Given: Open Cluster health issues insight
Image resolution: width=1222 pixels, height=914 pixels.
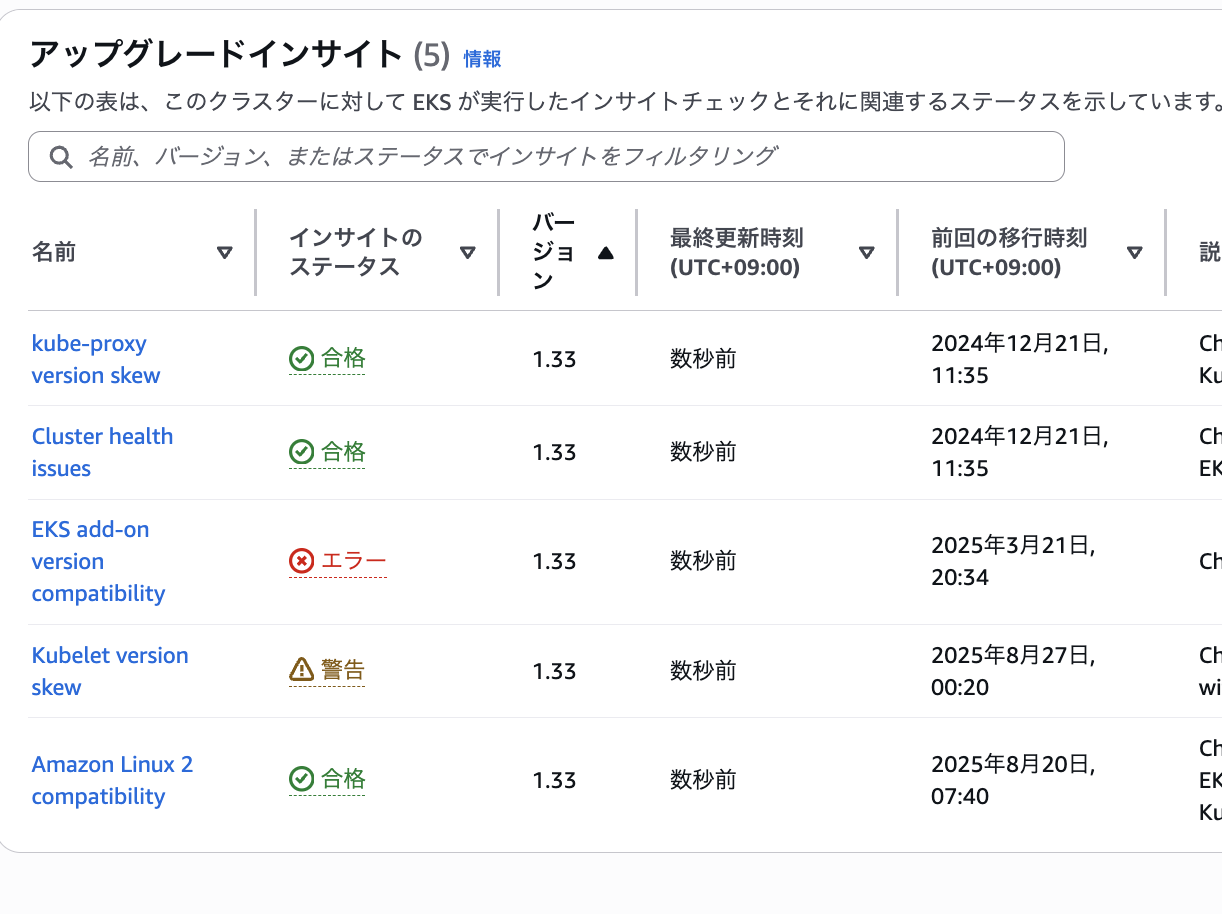Looking at the screenshot, I should point(102,452).
